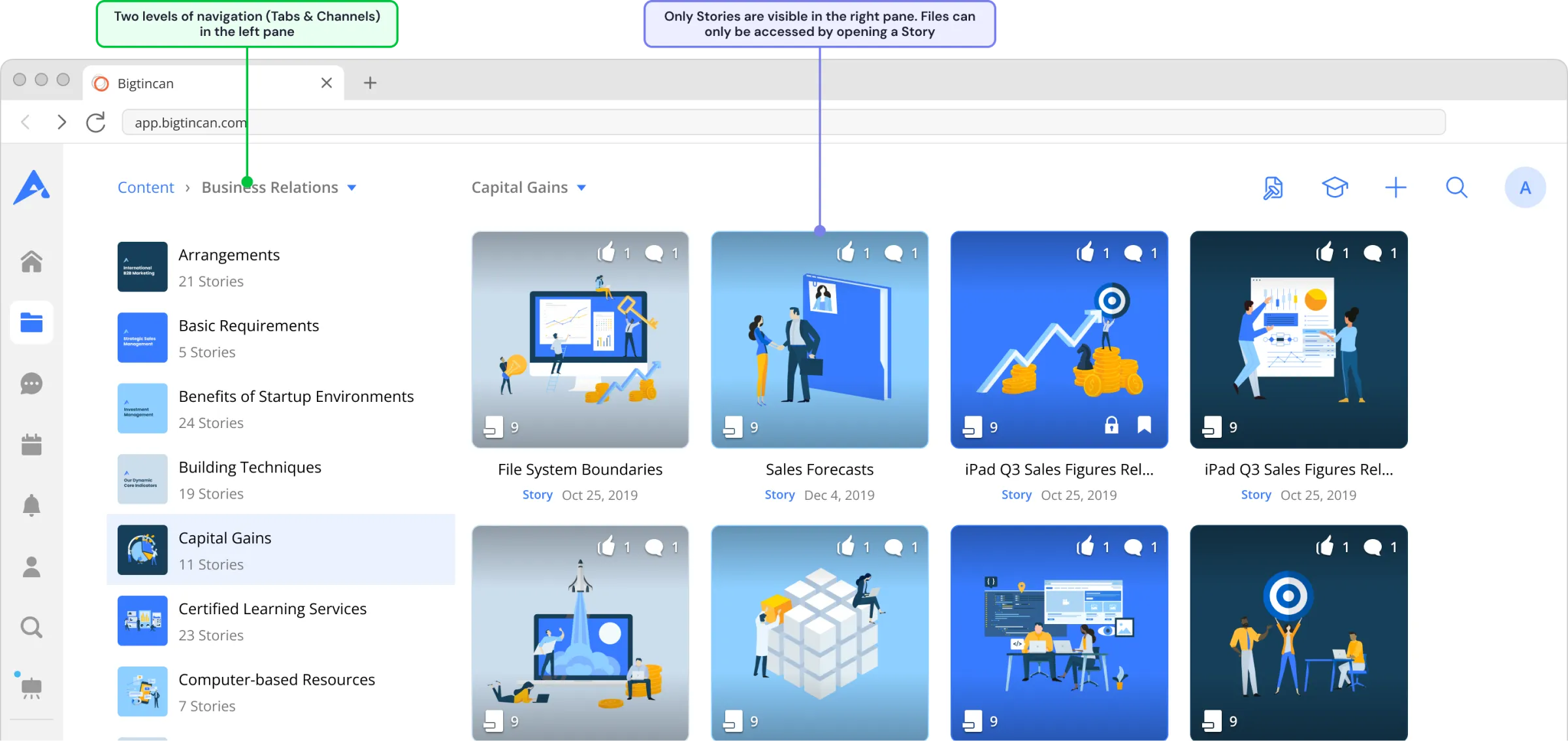Click the "21 Stories" count text
Viewport: 1568px width, 741px height.
211,282
